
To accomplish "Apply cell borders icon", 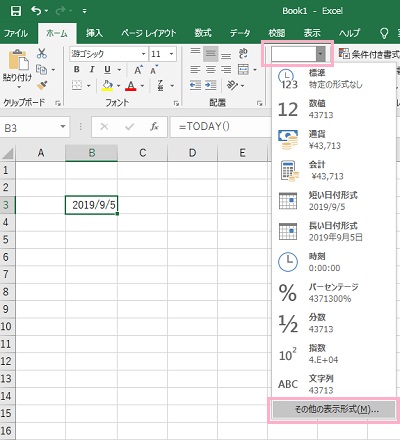I will [77, 85].
